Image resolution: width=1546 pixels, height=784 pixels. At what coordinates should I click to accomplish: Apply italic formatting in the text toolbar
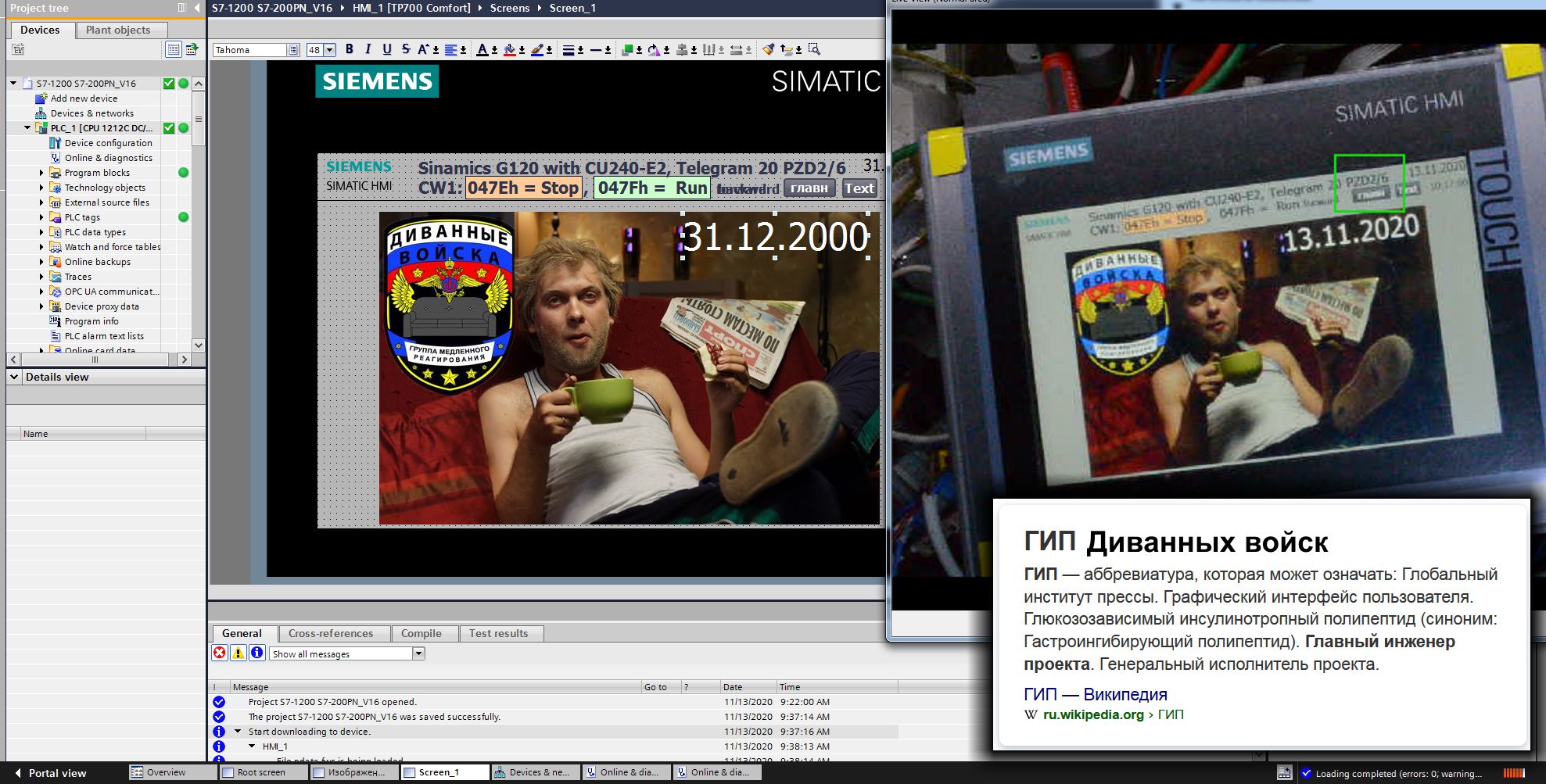[x=368, y=49]
